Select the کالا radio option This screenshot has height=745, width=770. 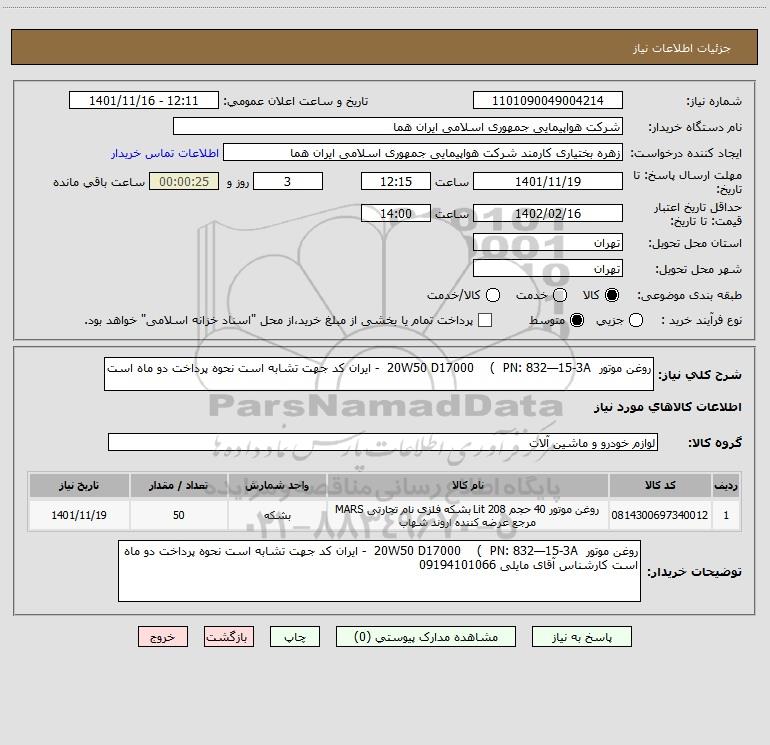[612, 295]
